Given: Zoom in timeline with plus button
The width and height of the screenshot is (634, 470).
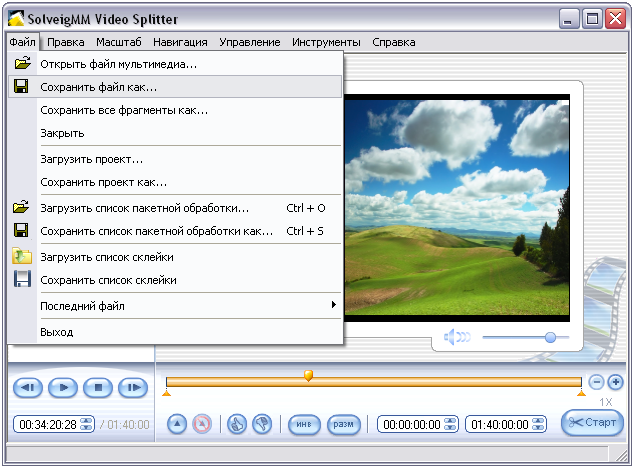Looking at the screenshot, I should [615, 382].
